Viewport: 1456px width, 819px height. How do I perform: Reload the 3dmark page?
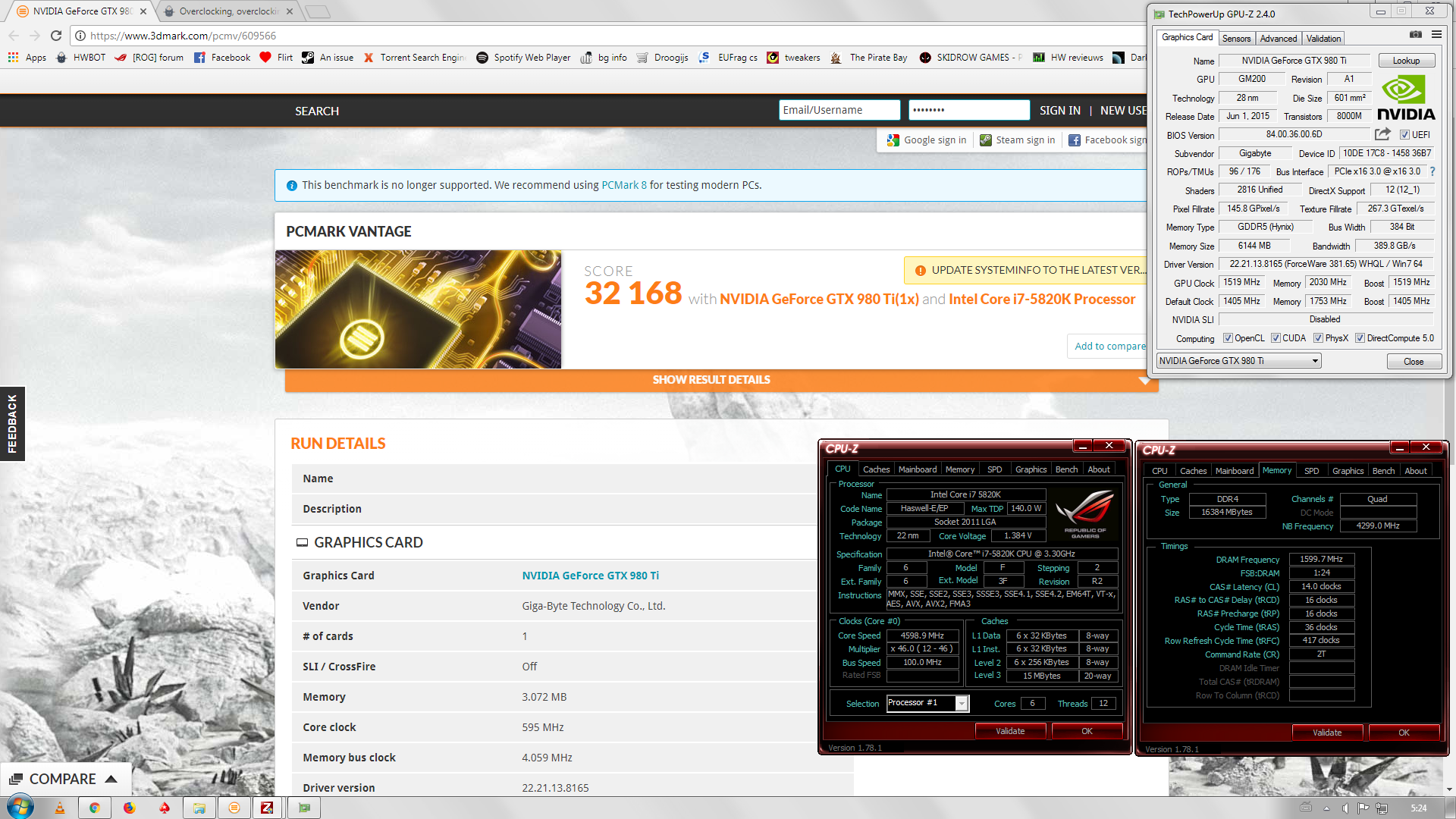click(x=56, y=36)
